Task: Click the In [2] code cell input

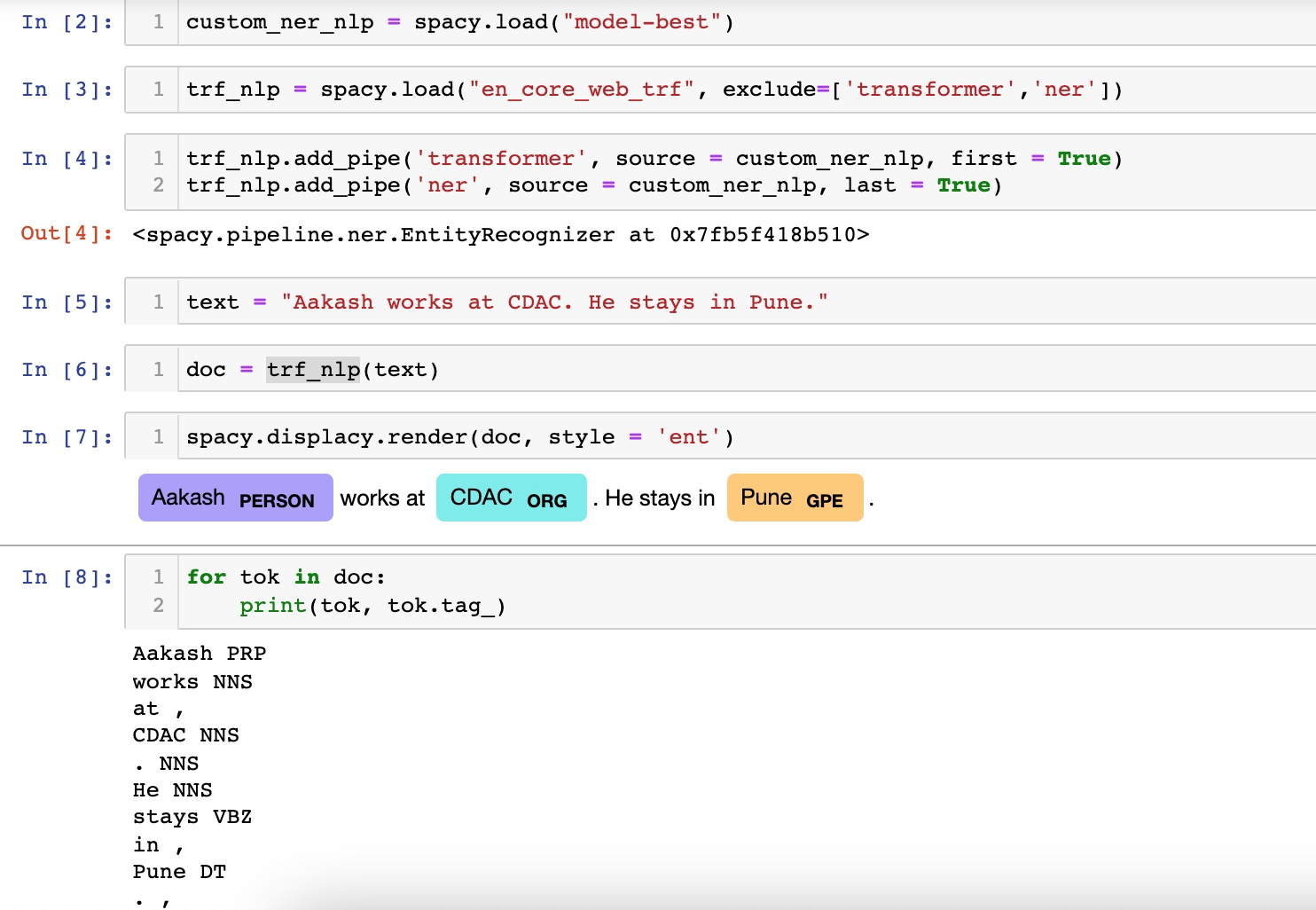Action: point(720,22)
